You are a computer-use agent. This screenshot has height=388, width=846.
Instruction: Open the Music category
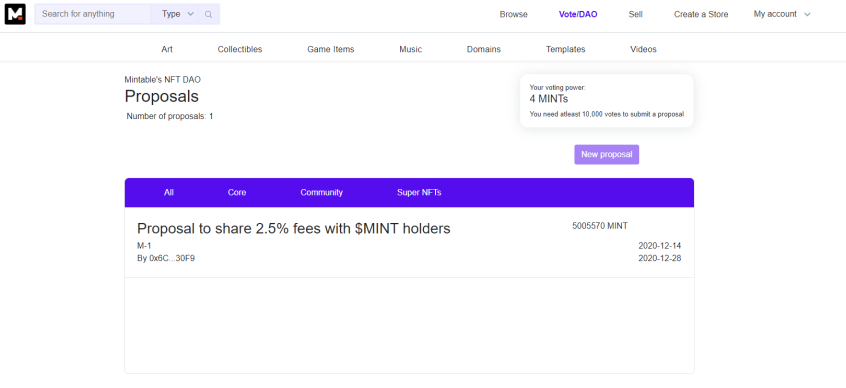[x=411, y=49]
